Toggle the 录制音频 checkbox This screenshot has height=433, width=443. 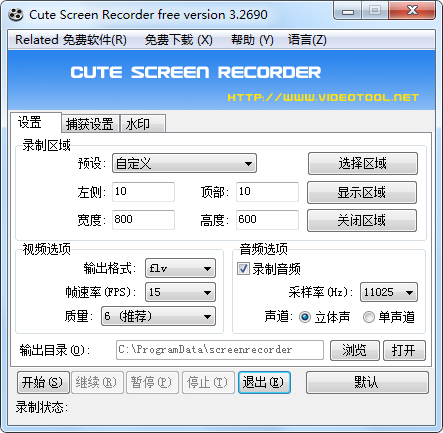pyautogui.click(x=243, y=269)
